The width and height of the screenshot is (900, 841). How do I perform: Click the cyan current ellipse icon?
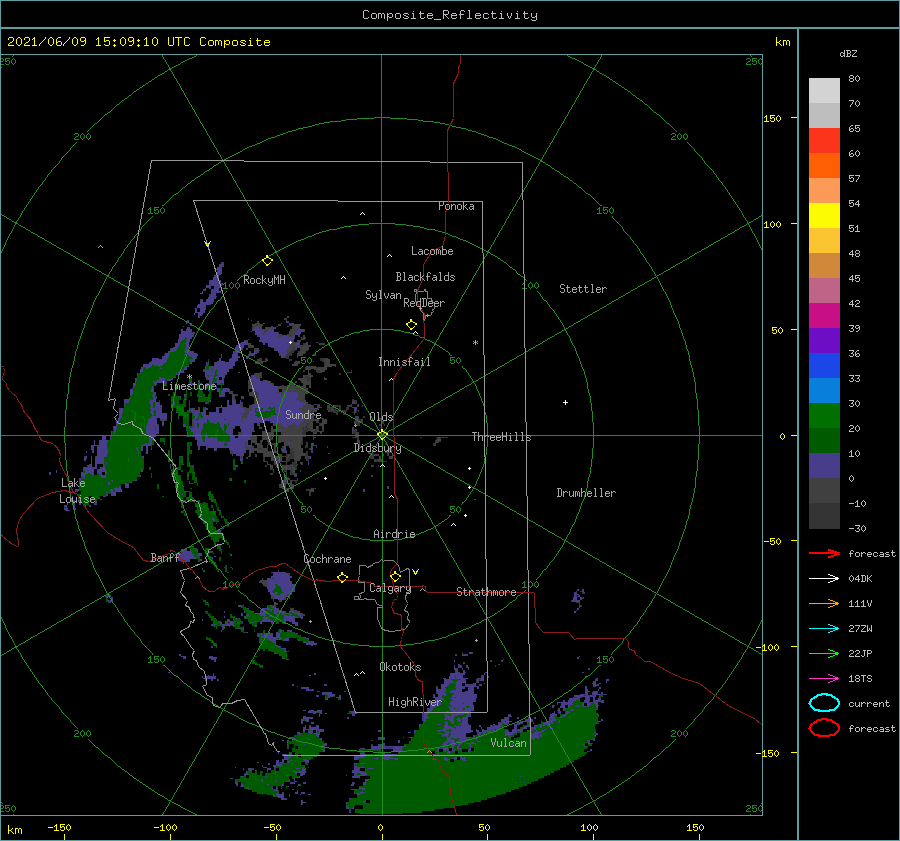tap(824, 703)
